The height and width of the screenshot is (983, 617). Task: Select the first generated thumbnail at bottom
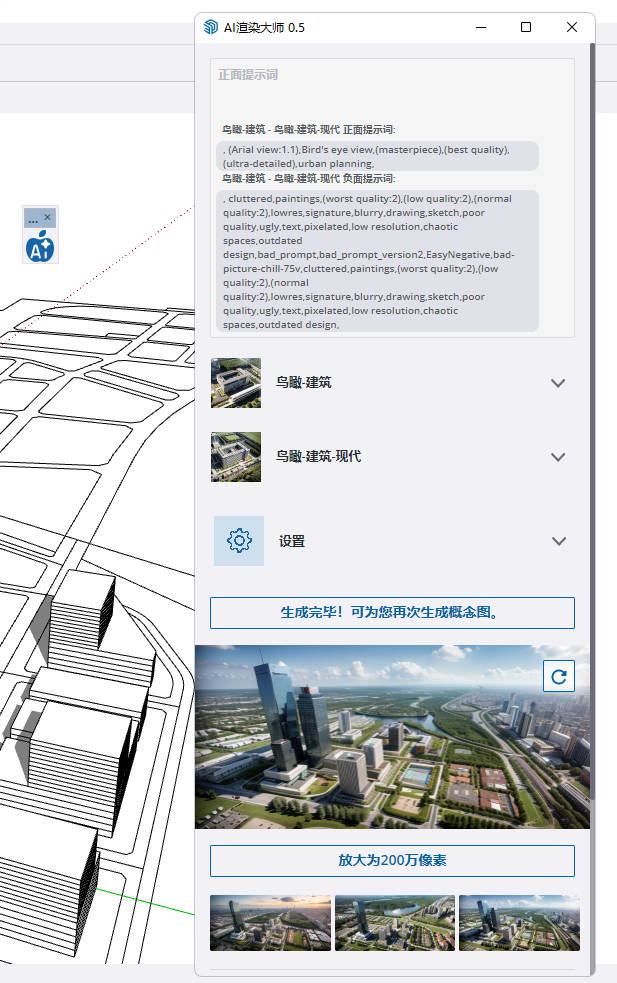pyautogui.click(x=270, y=922)
